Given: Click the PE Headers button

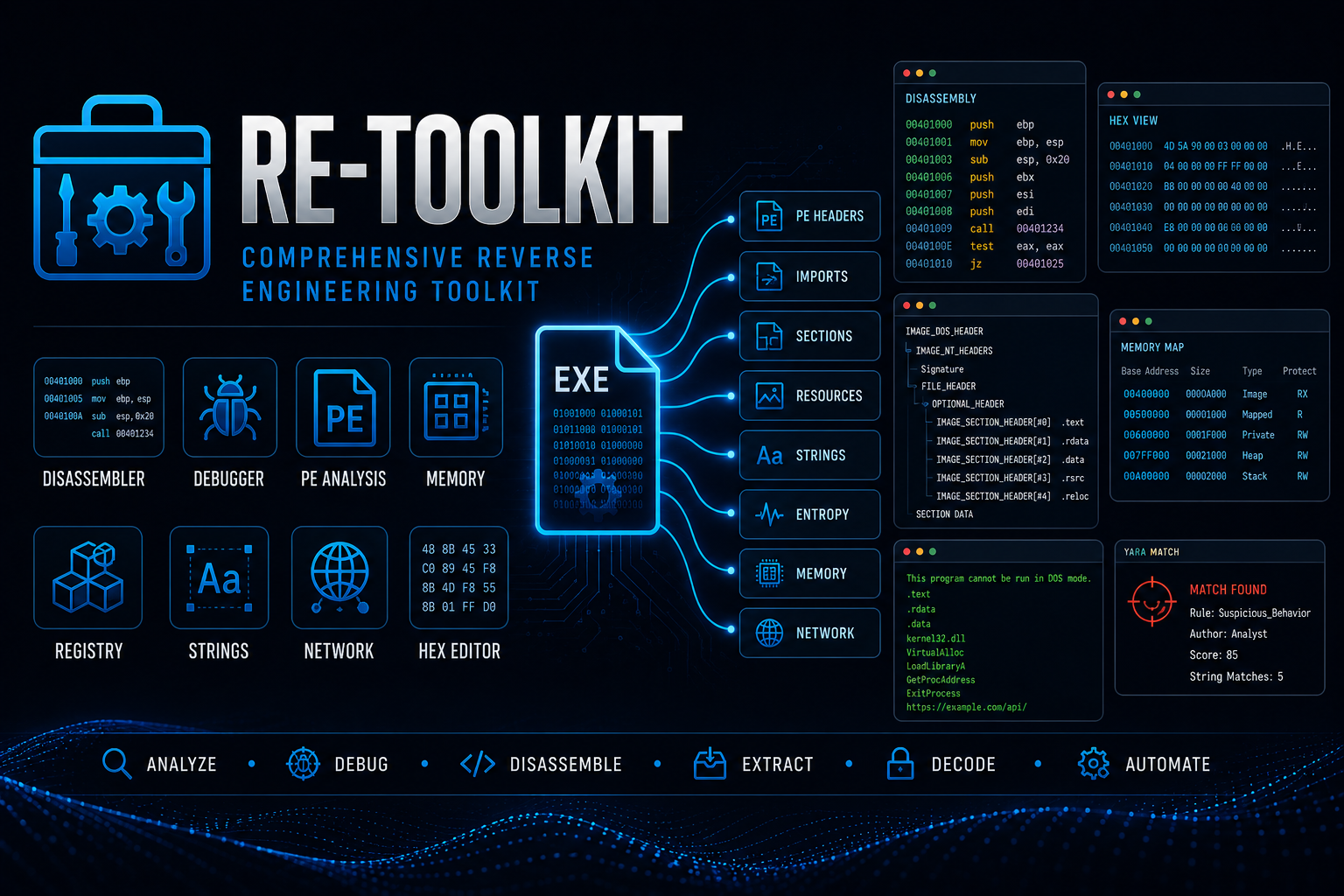Looking at the screenshot, I should 809,216.
